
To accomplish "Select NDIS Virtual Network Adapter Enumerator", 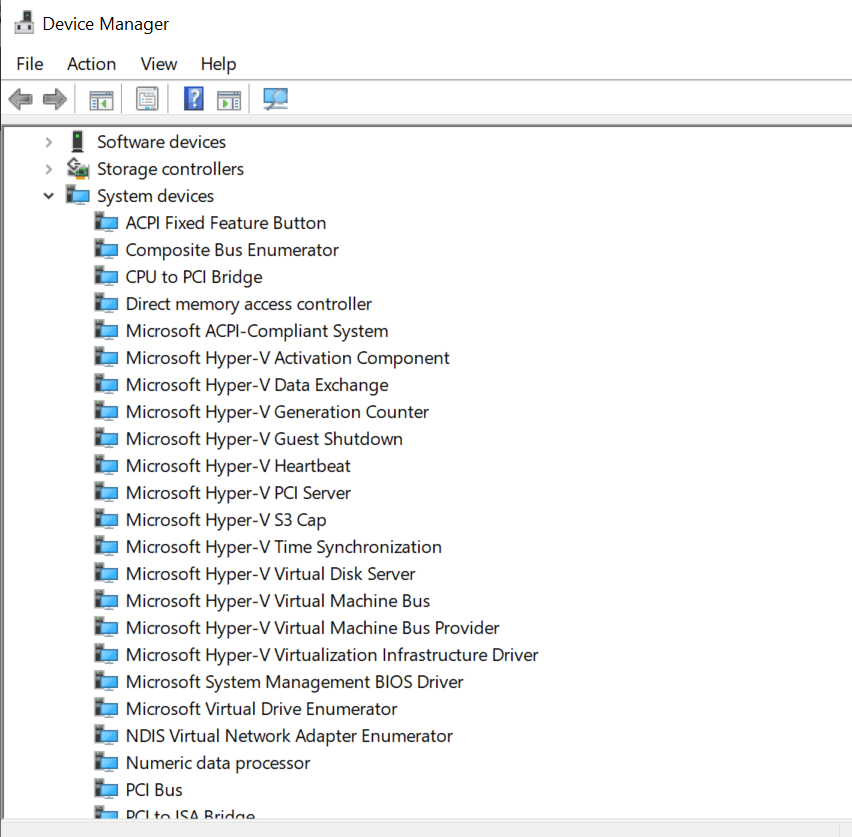I will [x=289, y=736].
